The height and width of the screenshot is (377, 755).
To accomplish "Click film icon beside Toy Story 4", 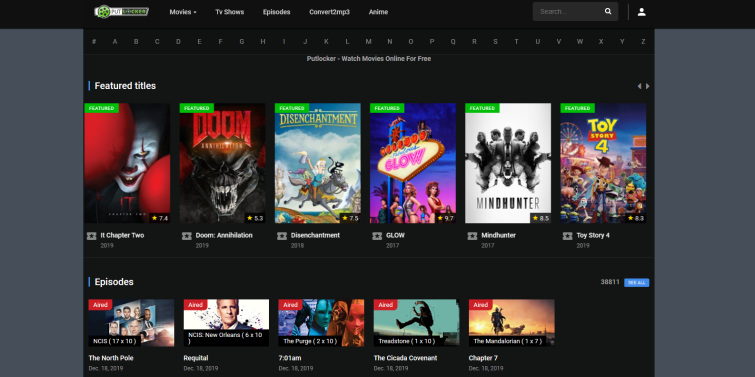I will click(x=568, y=236).
